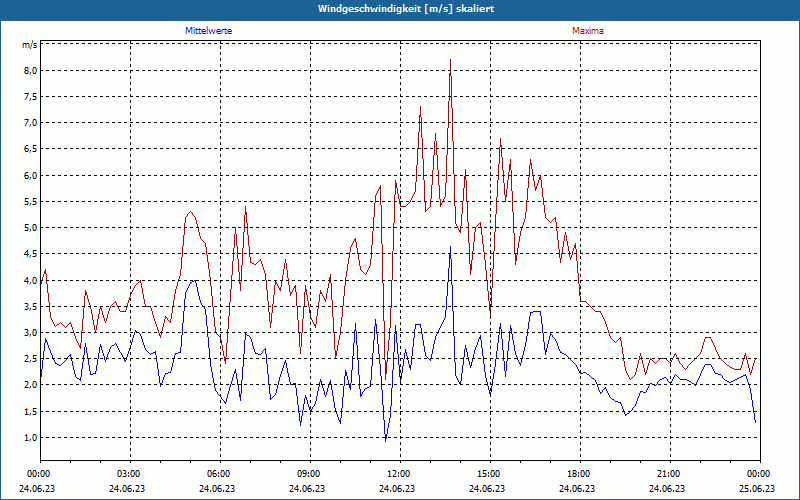This screenshot has height=500, width=800.
Task: Click the 1,5 y-axis value
Action: pyautogui.click(x=32, y=411)
